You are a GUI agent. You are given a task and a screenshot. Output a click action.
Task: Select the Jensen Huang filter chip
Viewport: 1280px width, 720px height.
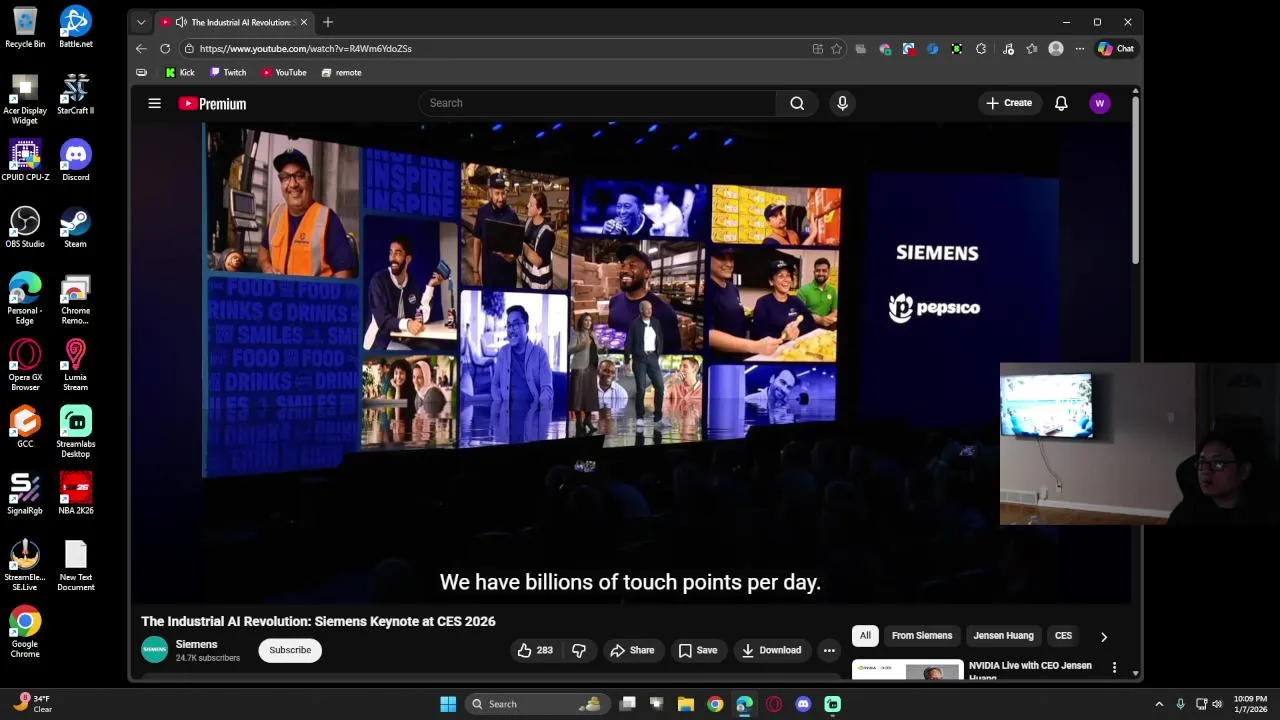pyautogui.click(x=1003, y=636)
